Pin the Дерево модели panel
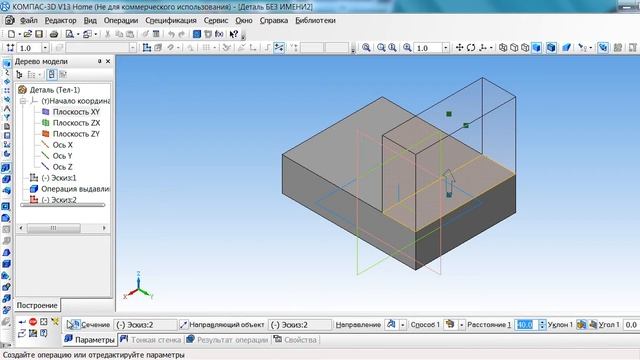This screenshot has width=640, height=360. click(99, 61)
